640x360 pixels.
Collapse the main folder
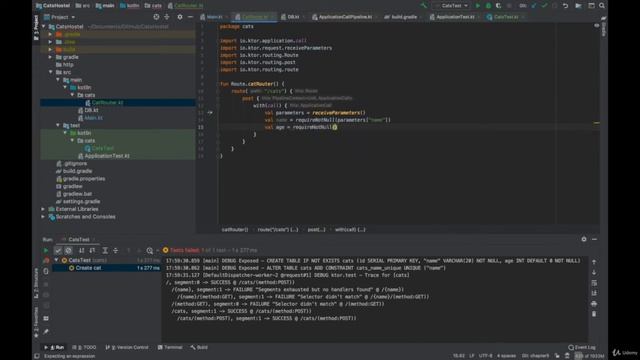[58, 80]
